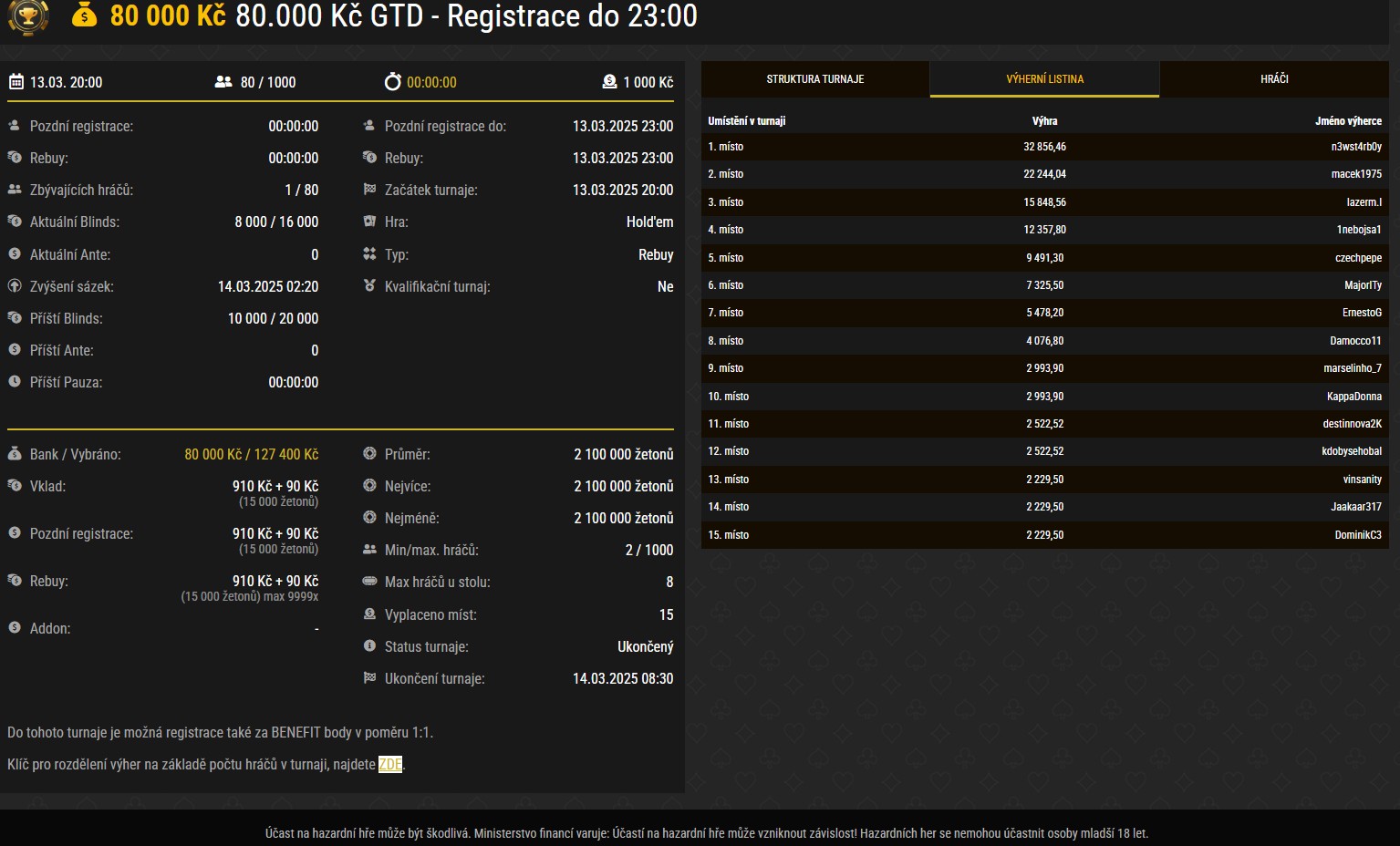Click the cards icon beside Hra
1400x846 pixels.
click(369, 222)
